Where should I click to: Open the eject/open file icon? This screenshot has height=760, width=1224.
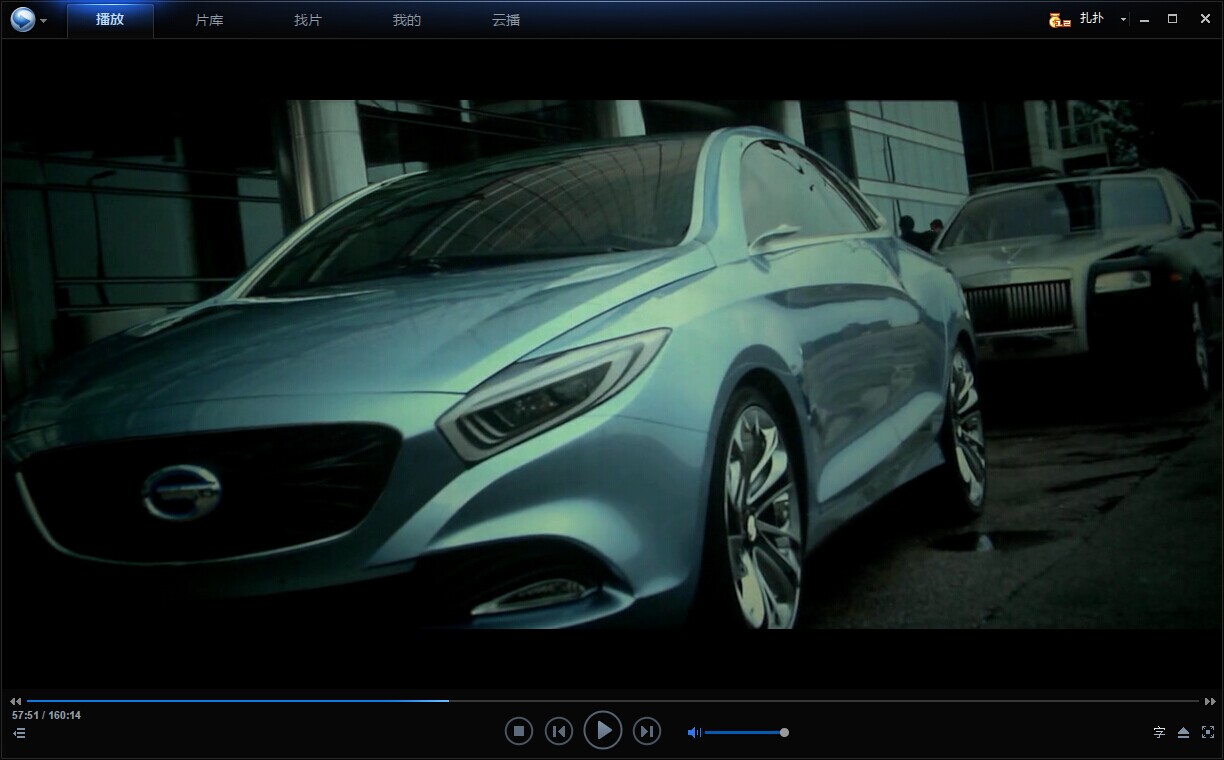(x=1183, y=733)
